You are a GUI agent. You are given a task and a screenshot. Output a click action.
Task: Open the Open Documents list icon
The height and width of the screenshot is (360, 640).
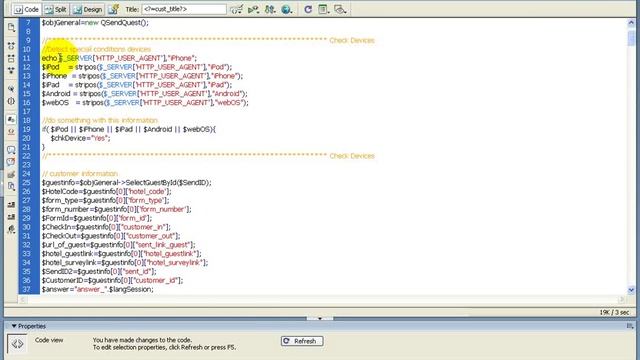click(x=11, y=28)
